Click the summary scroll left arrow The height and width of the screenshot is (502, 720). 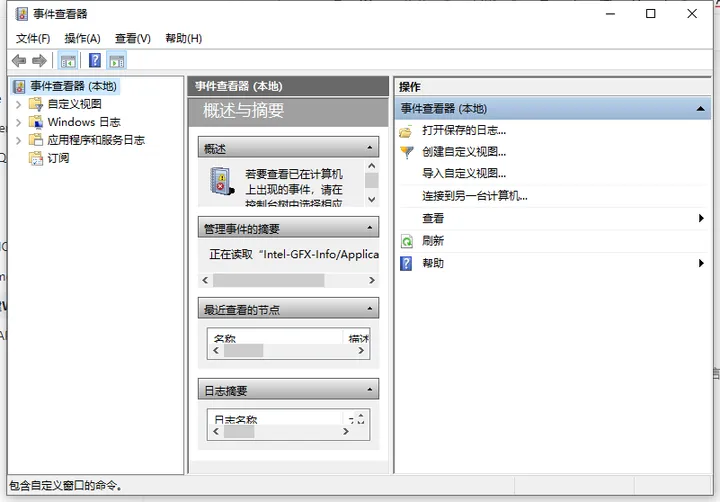(x=205, y=280)
